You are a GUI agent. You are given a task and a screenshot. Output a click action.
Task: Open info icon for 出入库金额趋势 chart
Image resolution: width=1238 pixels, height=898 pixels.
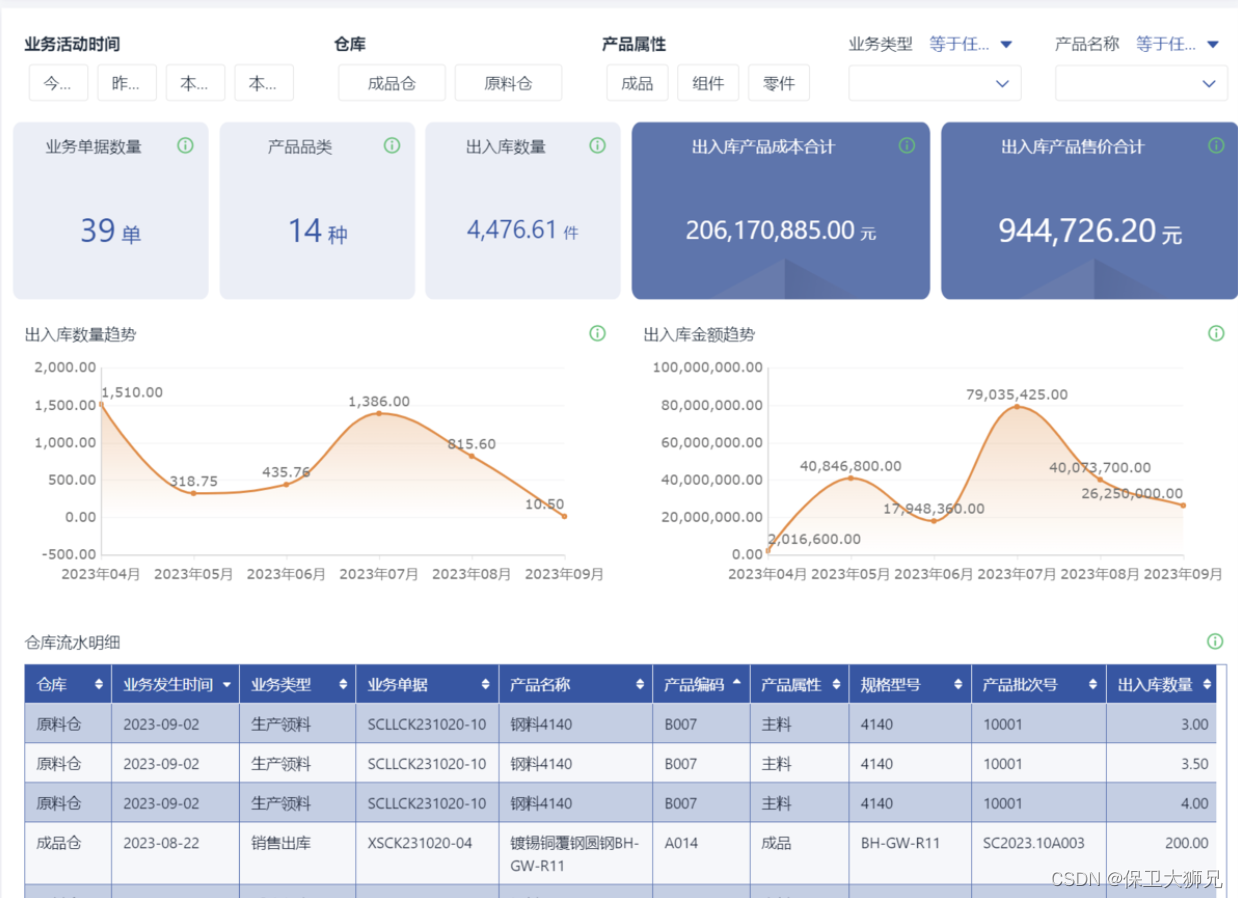click(x=1216, y=334)
